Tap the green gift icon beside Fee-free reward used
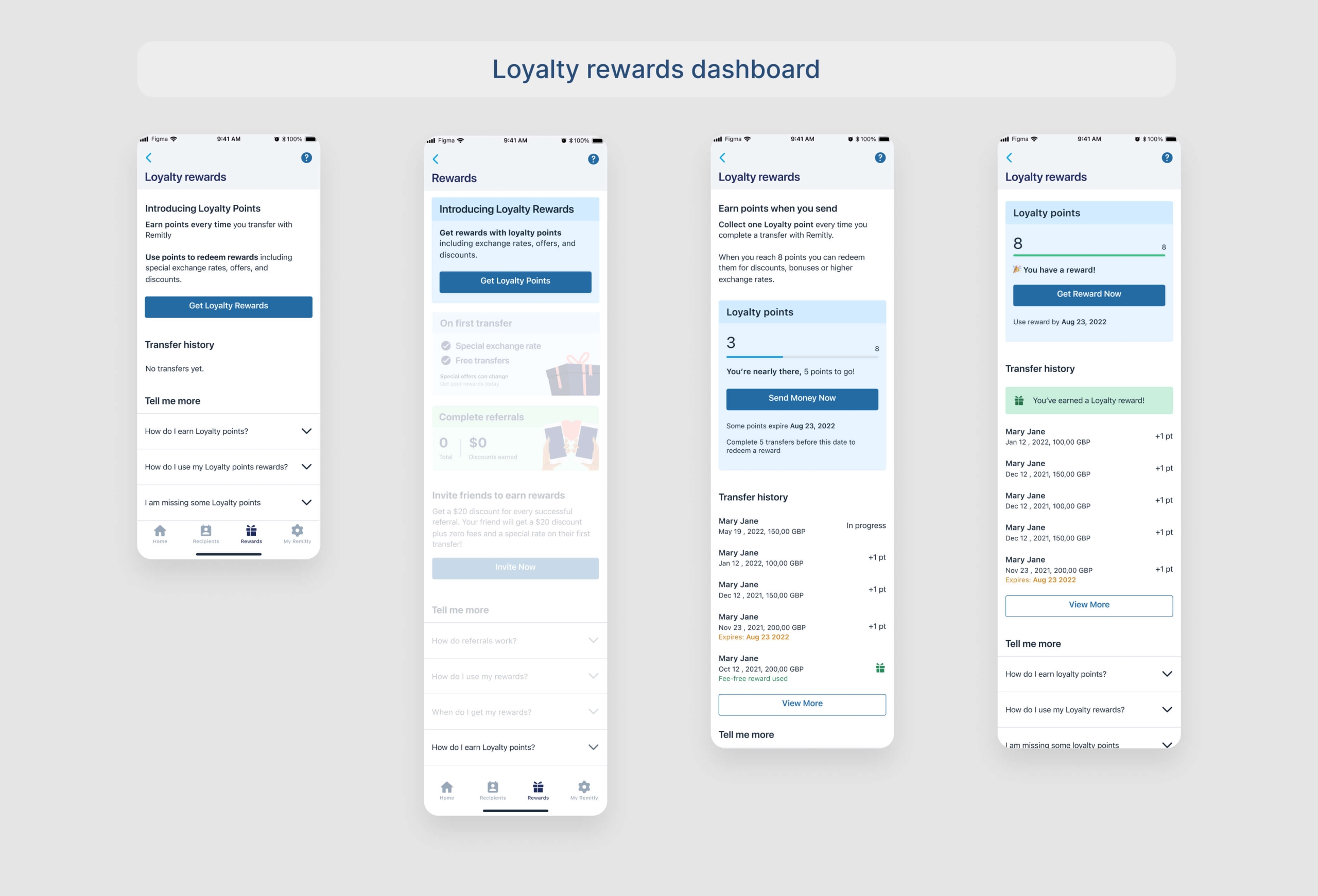Image resolution: width=1318 pixels, height=896 pixels. coord(880,668)
